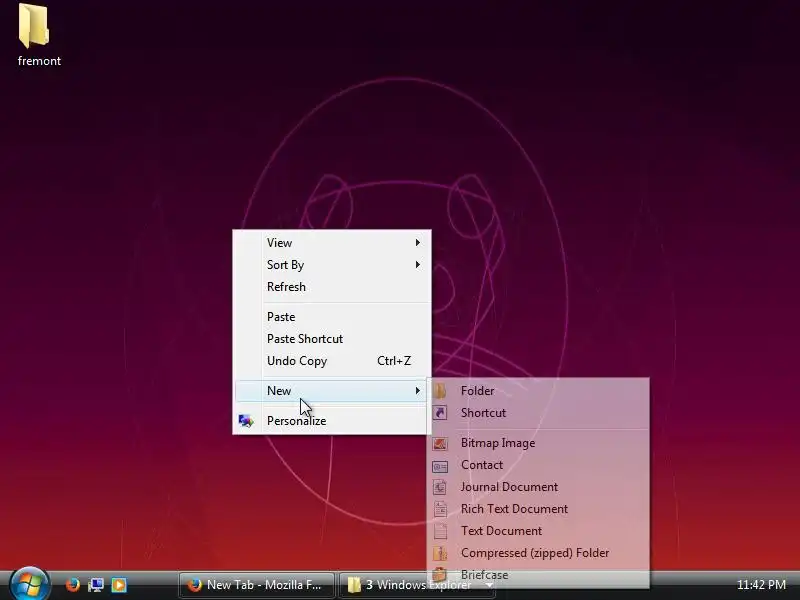The height and width of the screenshot is (600, 800).
Task: Create a new Folder from submenu
Action: (539, 391)
